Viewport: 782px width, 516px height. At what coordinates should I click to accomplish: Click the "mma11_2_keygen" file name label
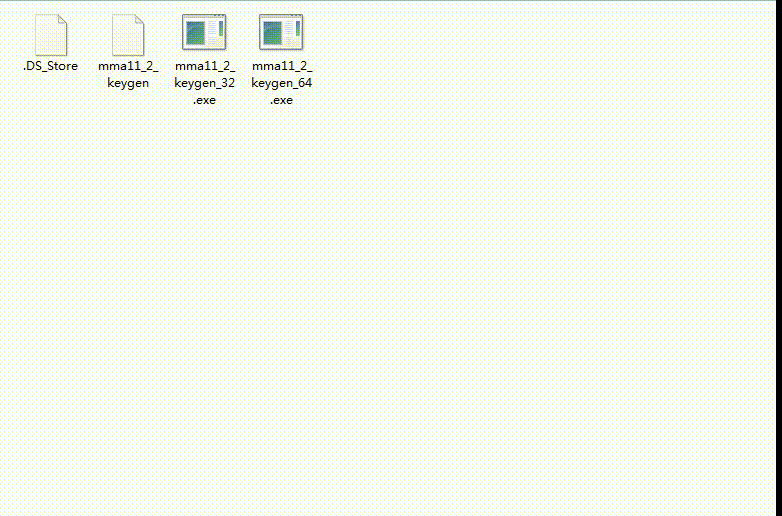[128, 74]
